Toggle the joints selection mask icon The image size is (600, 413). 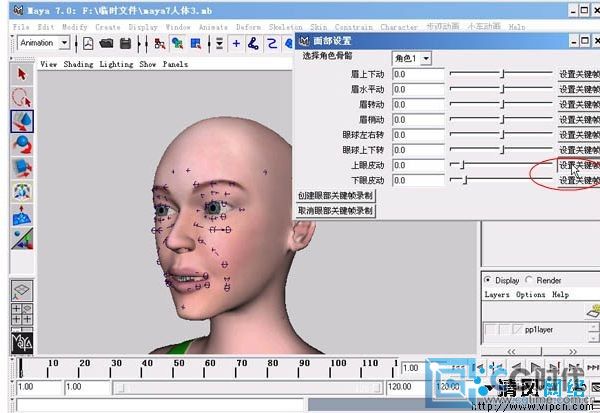tap(253, 43)
